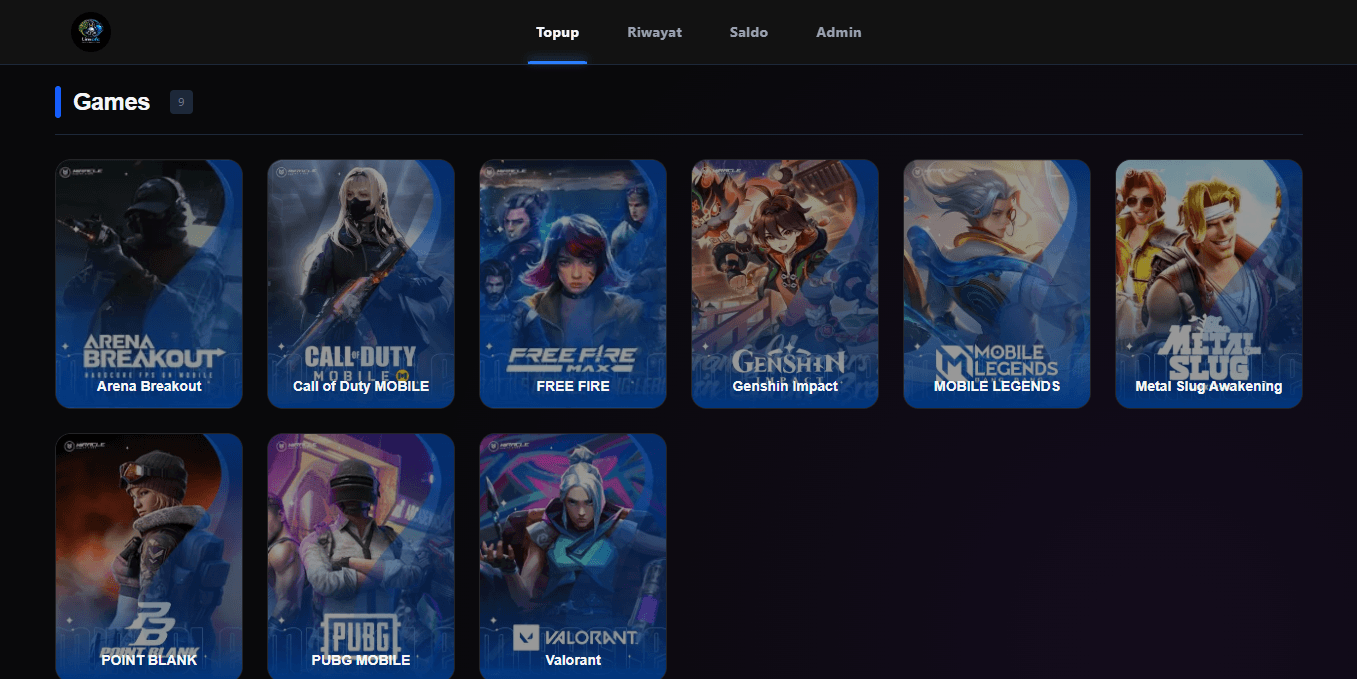The image size is (1357, 679).
Task: Select the Valorant game card
Action: 573,556
